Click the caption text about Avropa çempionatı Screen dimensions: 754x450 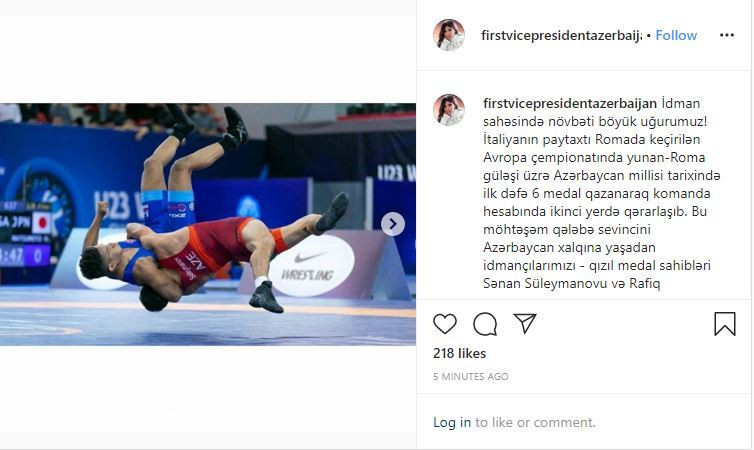602,193
